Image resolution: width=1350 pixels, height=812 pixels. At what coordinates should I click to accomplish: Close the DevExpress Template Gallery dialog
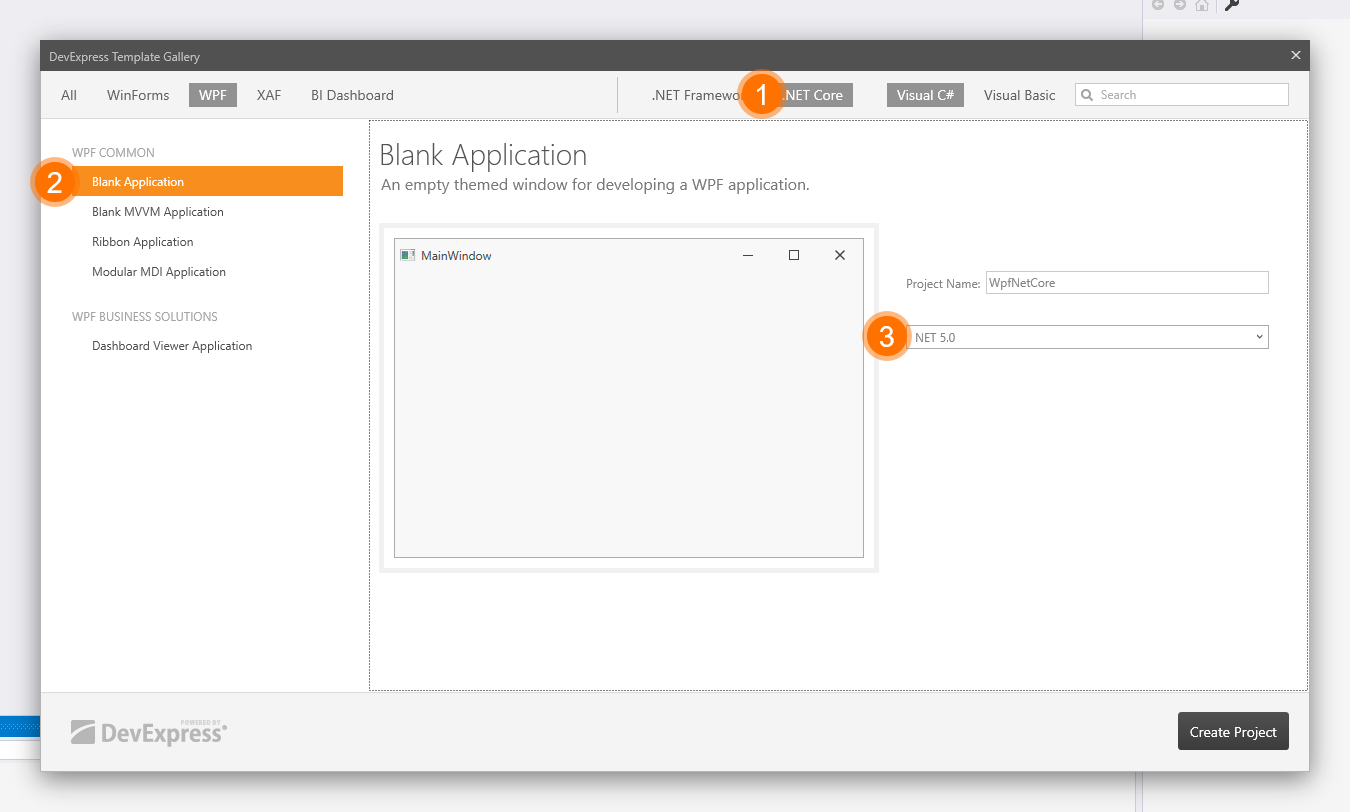pos(1296,56)
